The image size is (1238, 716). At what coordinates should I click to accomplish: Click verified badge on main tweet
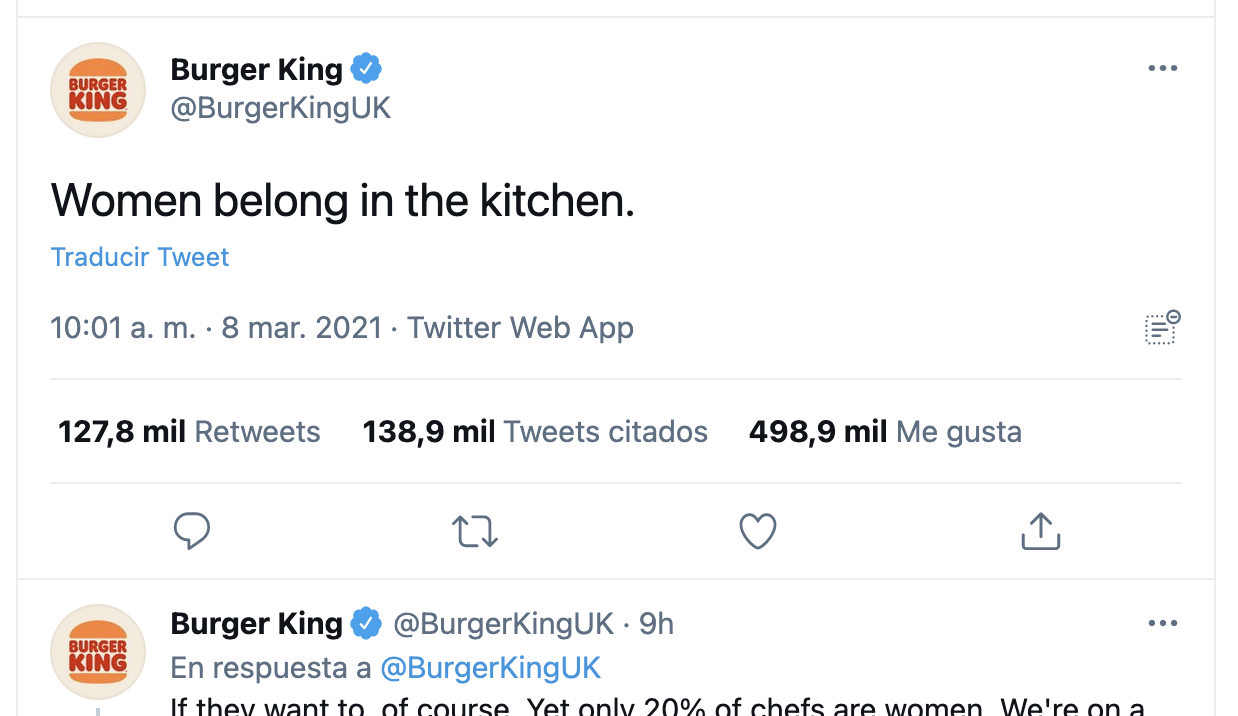[366, 69]
